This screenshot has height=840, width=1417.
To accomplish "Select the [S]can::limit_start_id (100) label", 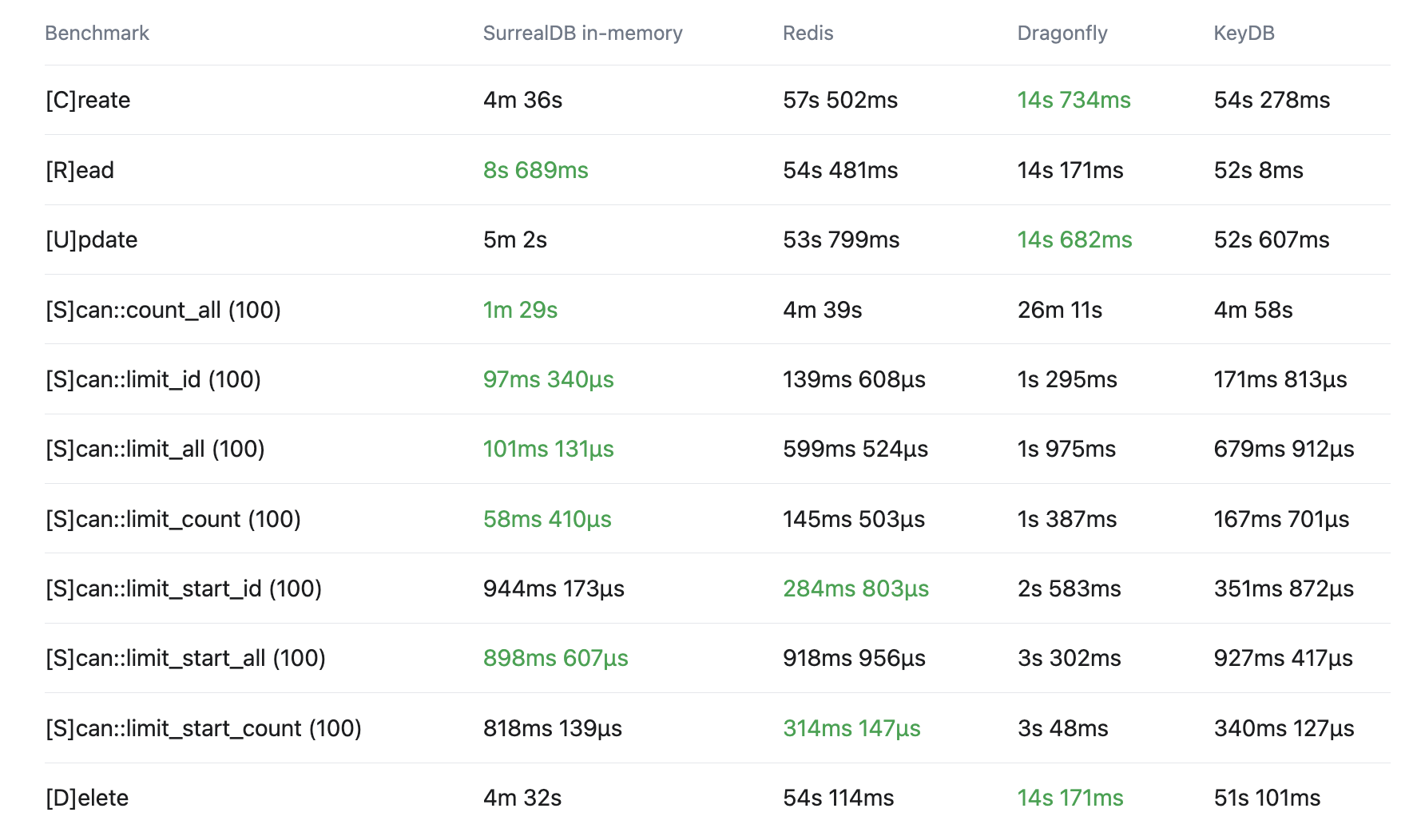I will 184,588.
